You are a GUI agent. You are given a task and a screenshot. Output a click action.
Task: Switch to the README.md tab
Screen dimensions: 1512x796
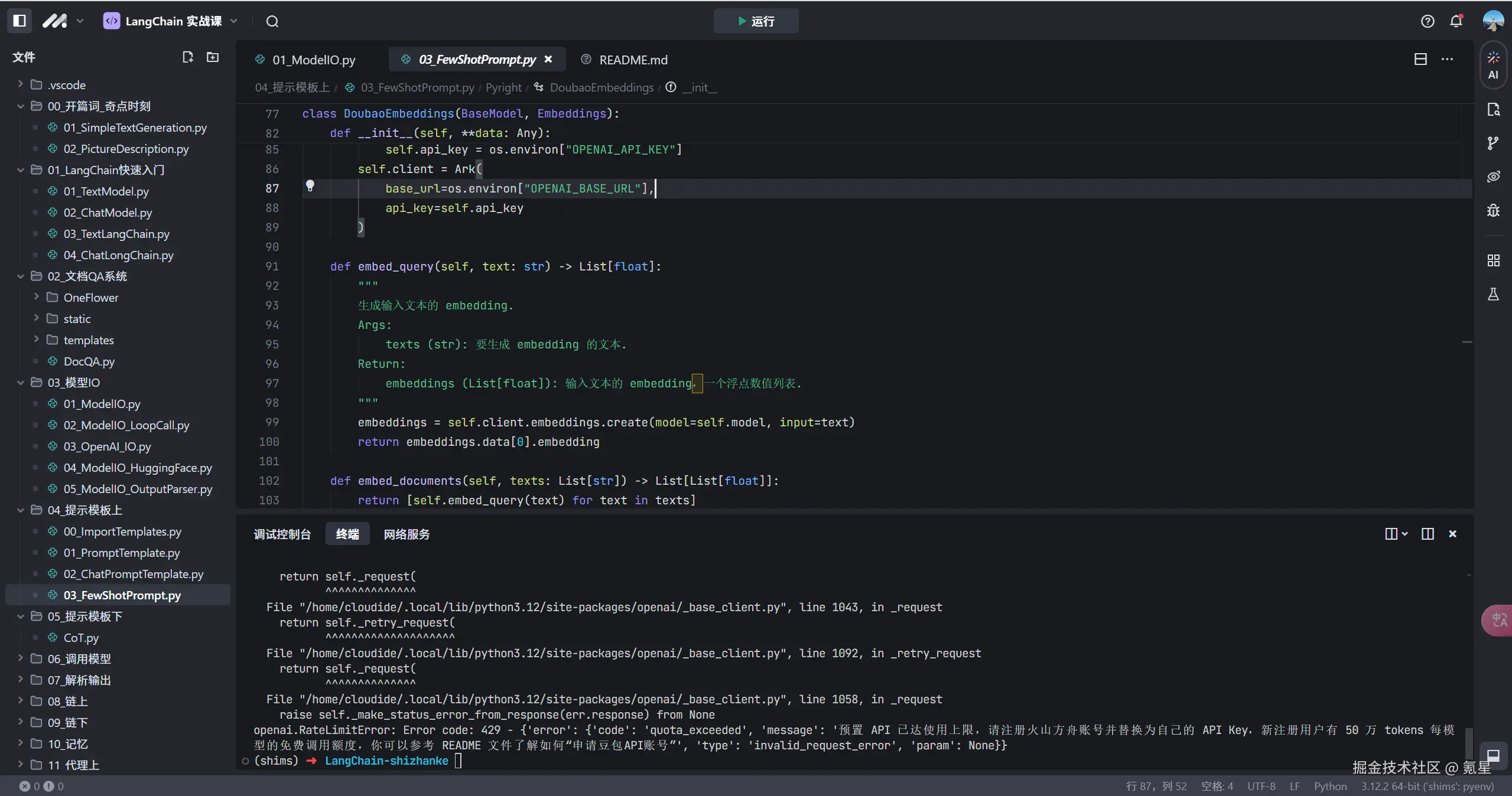tap(632, 60)
